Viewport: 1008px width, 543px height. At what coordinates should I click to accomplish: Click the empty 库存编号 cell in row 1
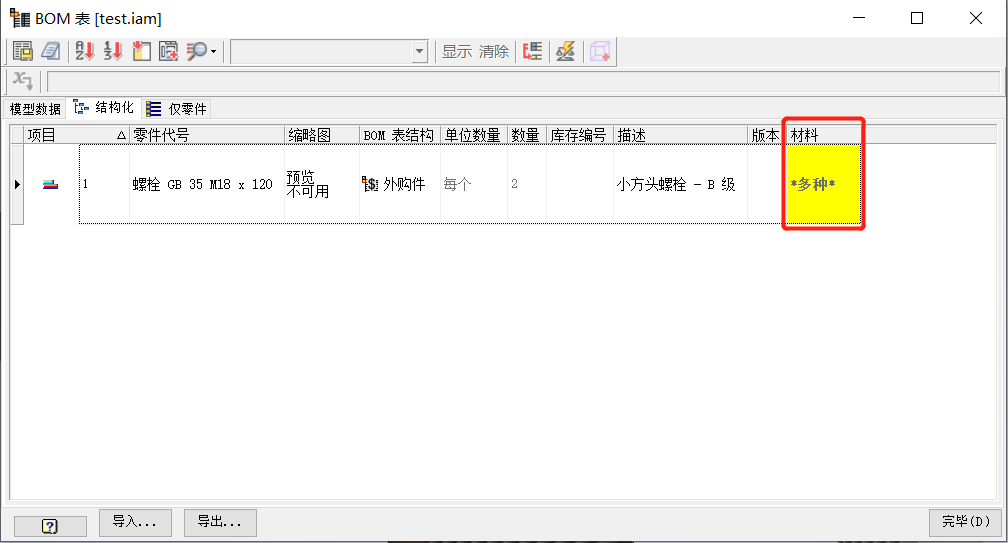[580, 184]
